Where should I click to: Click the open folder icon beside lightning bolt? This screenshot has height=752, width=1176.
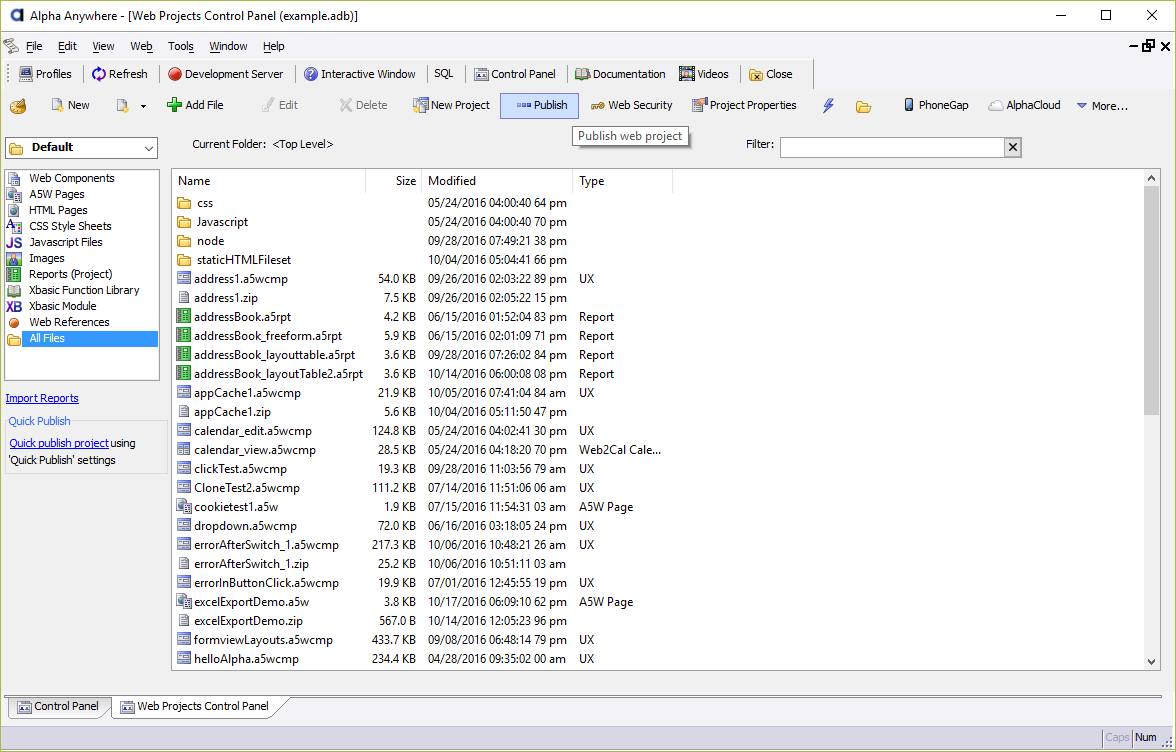863,106
